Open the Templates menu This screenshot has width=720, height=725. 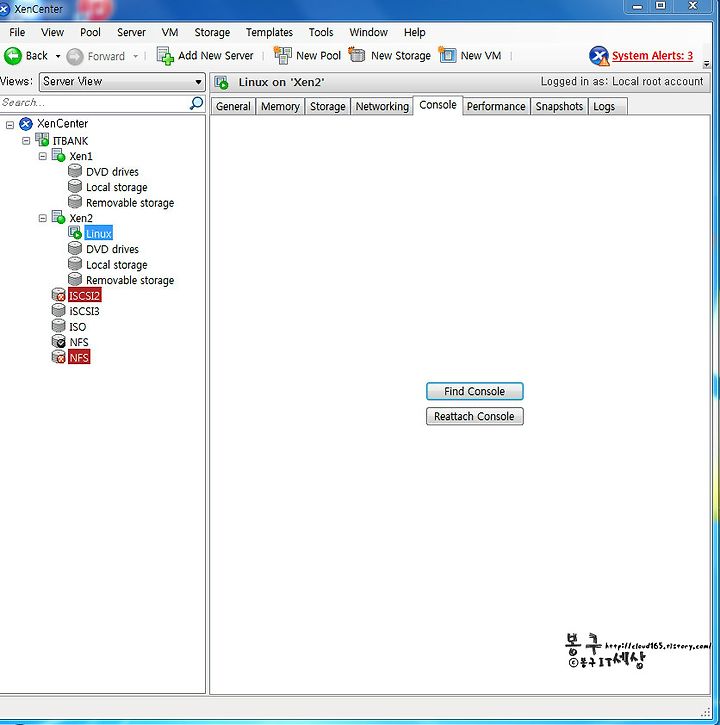point(269,32)
